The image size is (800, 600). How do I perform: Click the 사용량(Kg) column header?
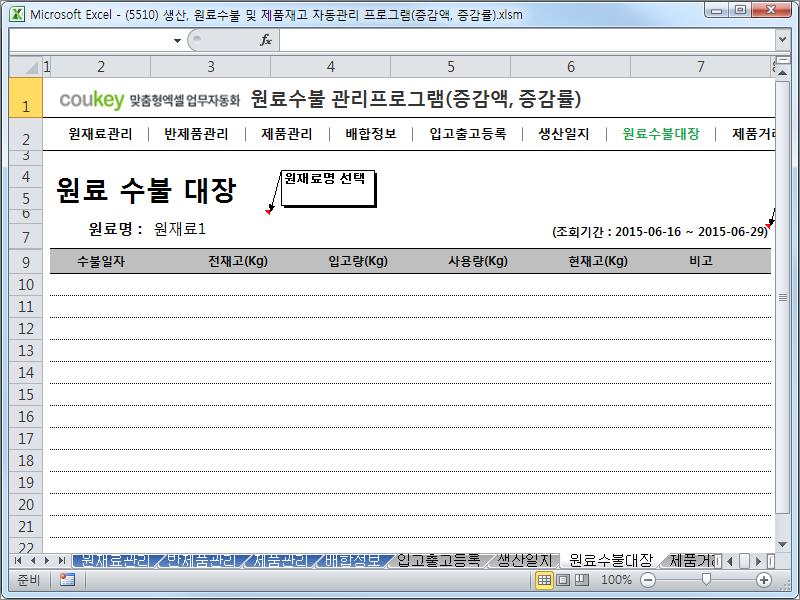(x=478, y=261)
